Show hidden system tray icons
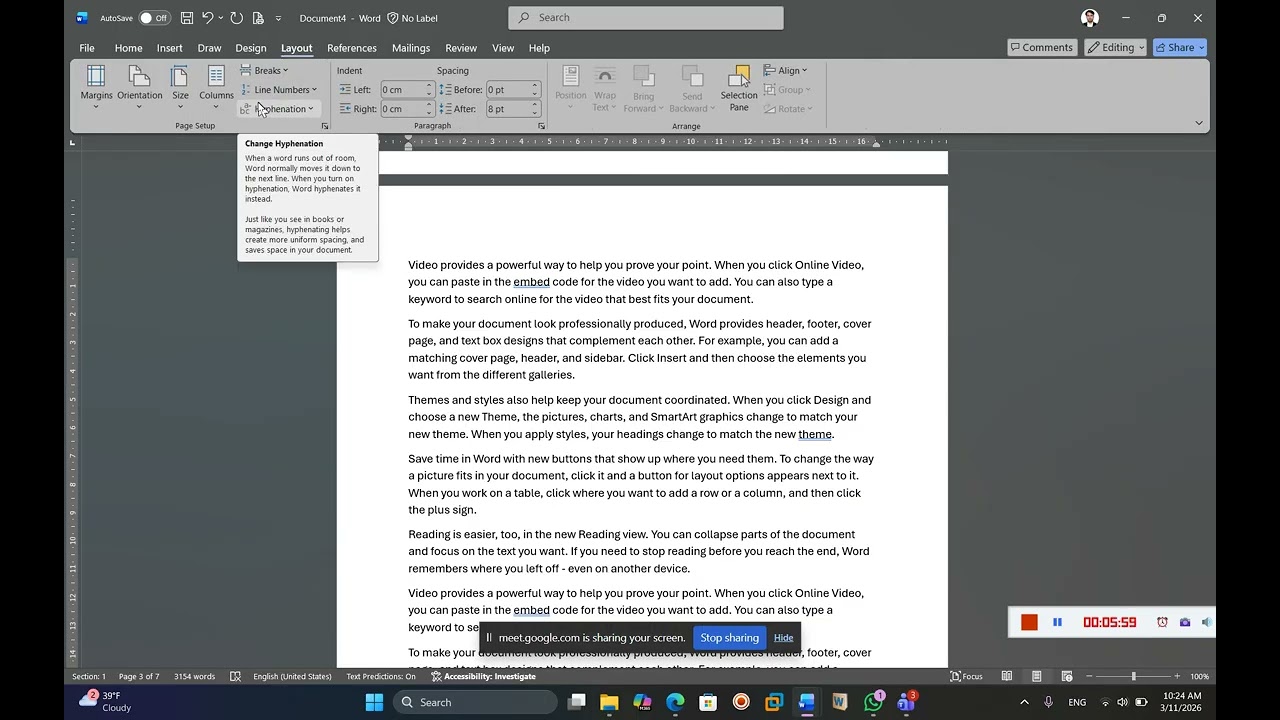The height and width of the screenshot is (720, 1280). pos(1024,702)
